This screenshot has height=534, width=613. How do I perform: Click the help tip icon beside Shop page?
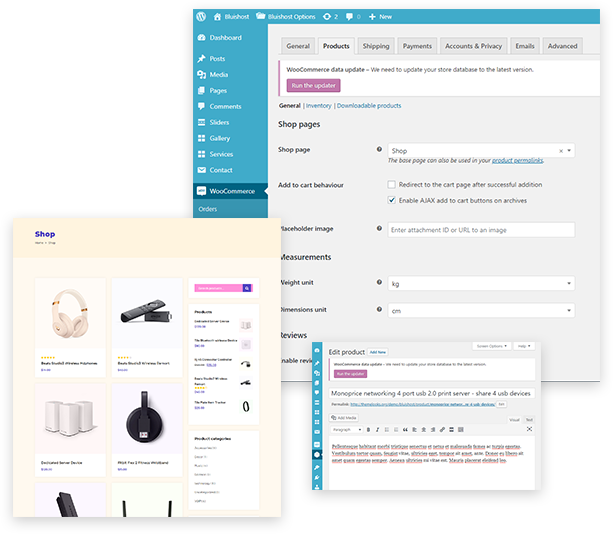(379, 149)
